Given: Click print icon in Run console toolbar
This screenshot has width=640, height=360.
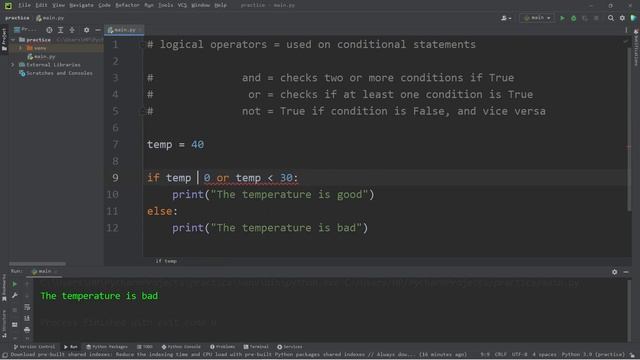Looking at the screenshot, I should 27,329.
